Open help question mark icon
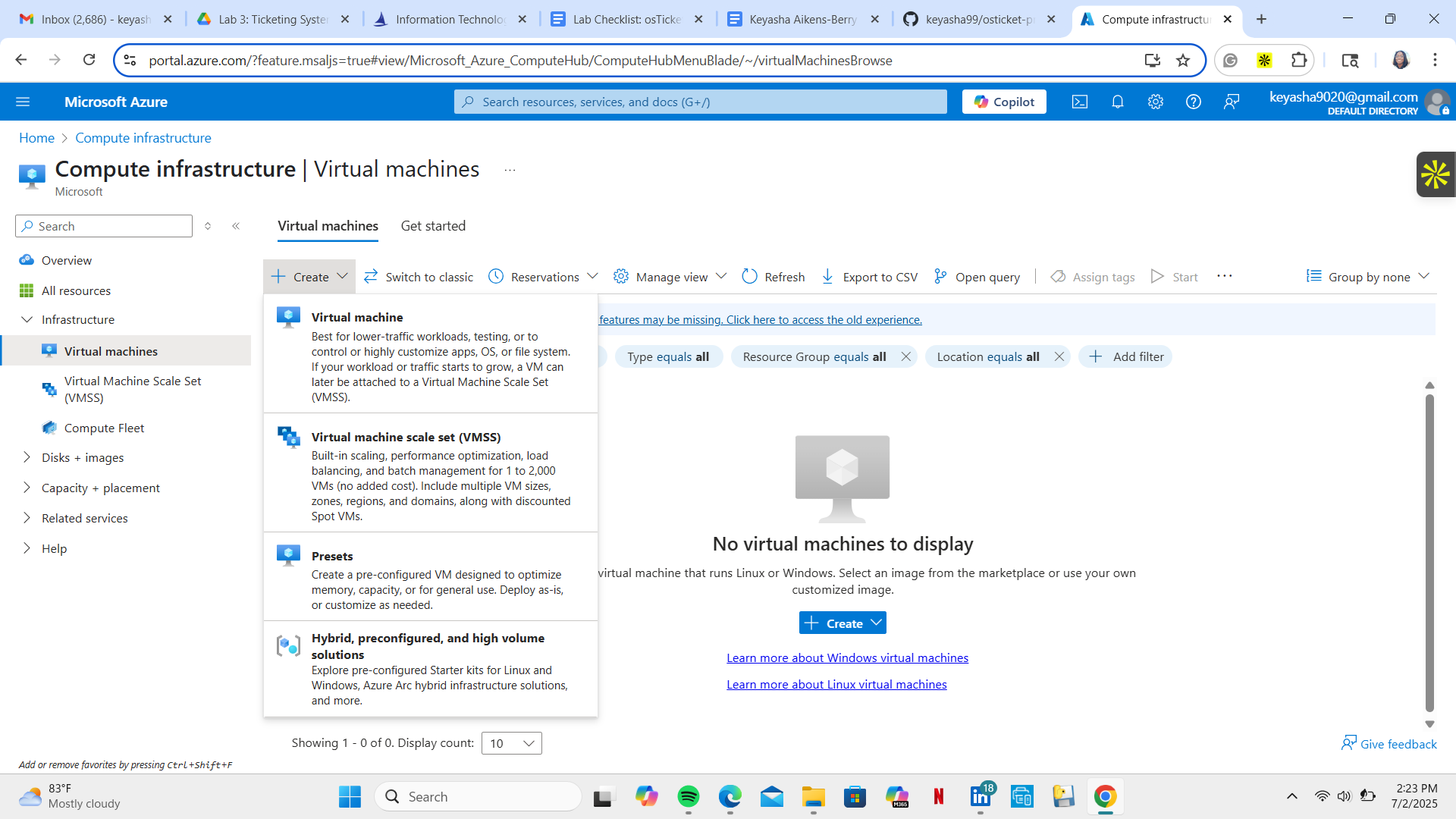 pos(1194,102)
